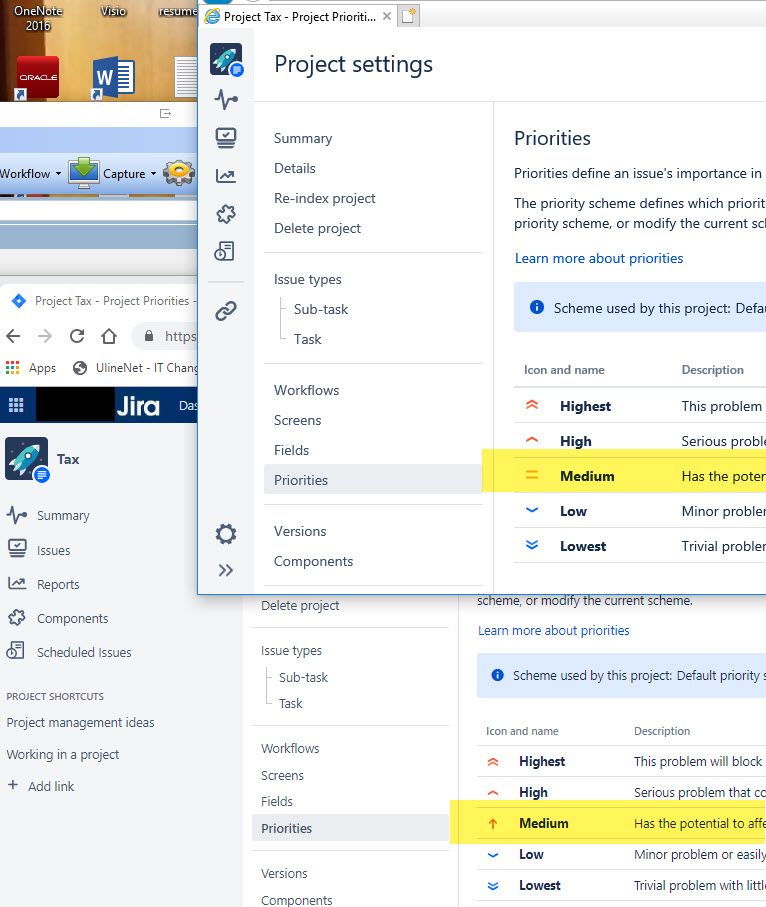Select Sub-task issue type in IE window

(x=321, y=309)
